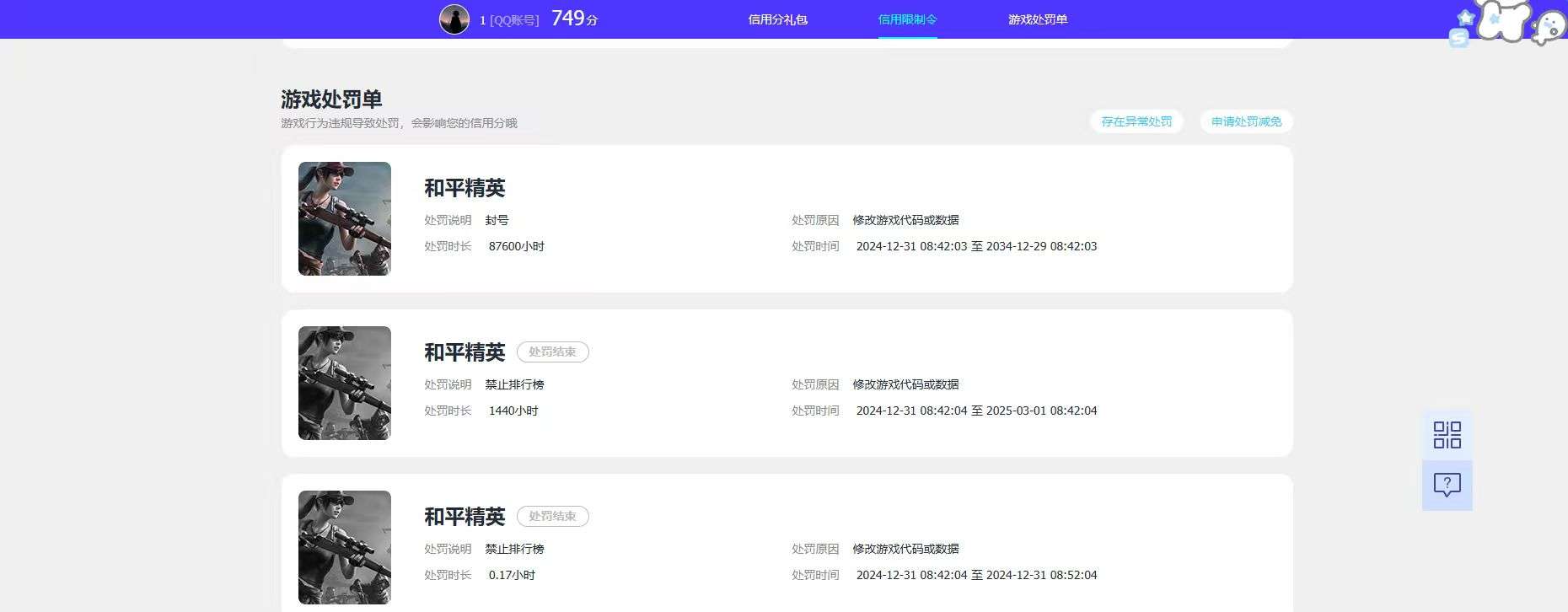Click the 1 [QQ账号] account label
The width and height of the screenshot is (1568, 612).
[x=509, y=20]
